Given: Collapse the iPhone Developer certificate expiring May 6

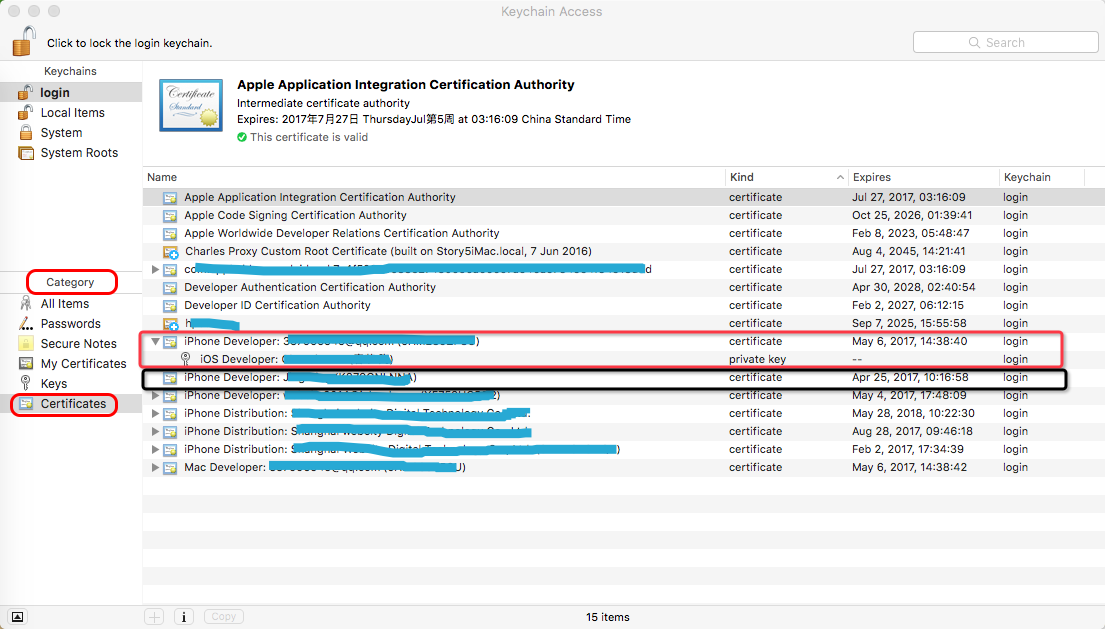Looking at the screenshot, I should (x=155, y=342).
